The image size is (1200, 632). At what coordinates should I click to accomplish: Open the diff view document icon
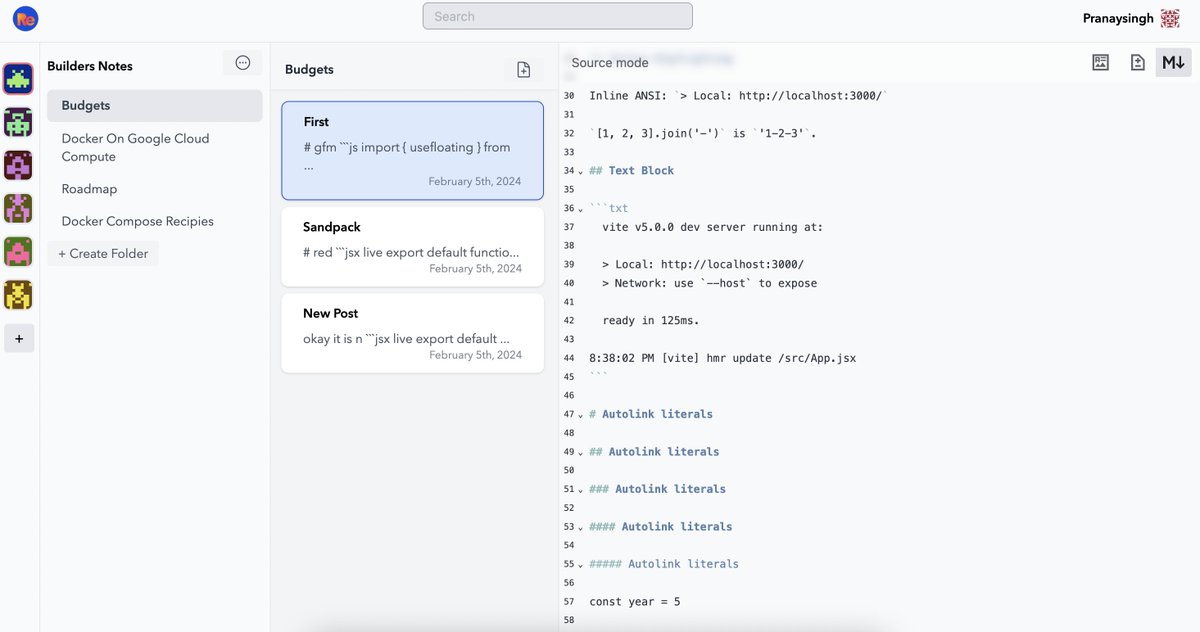coord(1137,62)
